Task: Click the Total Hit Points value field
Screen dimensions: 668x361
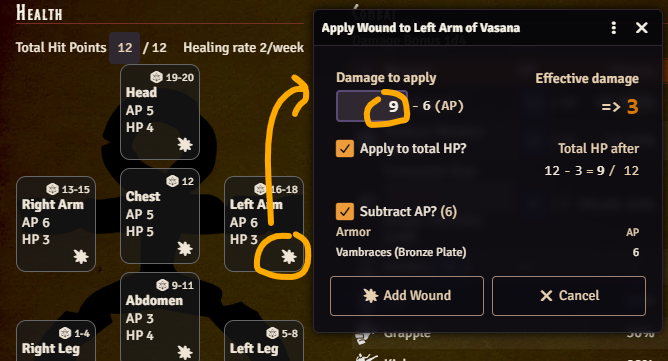Action: tap(124, 48)
